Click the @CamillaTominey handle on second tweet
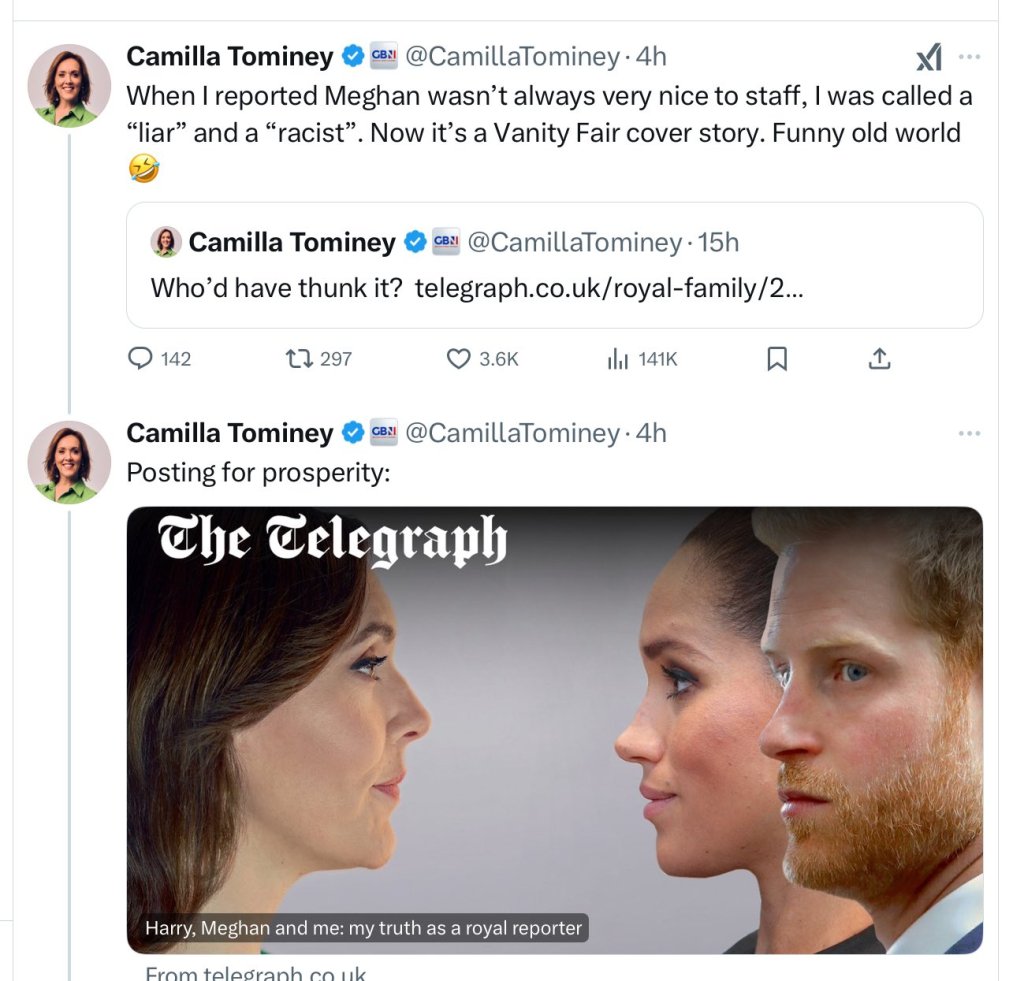 tap(511, 433)
